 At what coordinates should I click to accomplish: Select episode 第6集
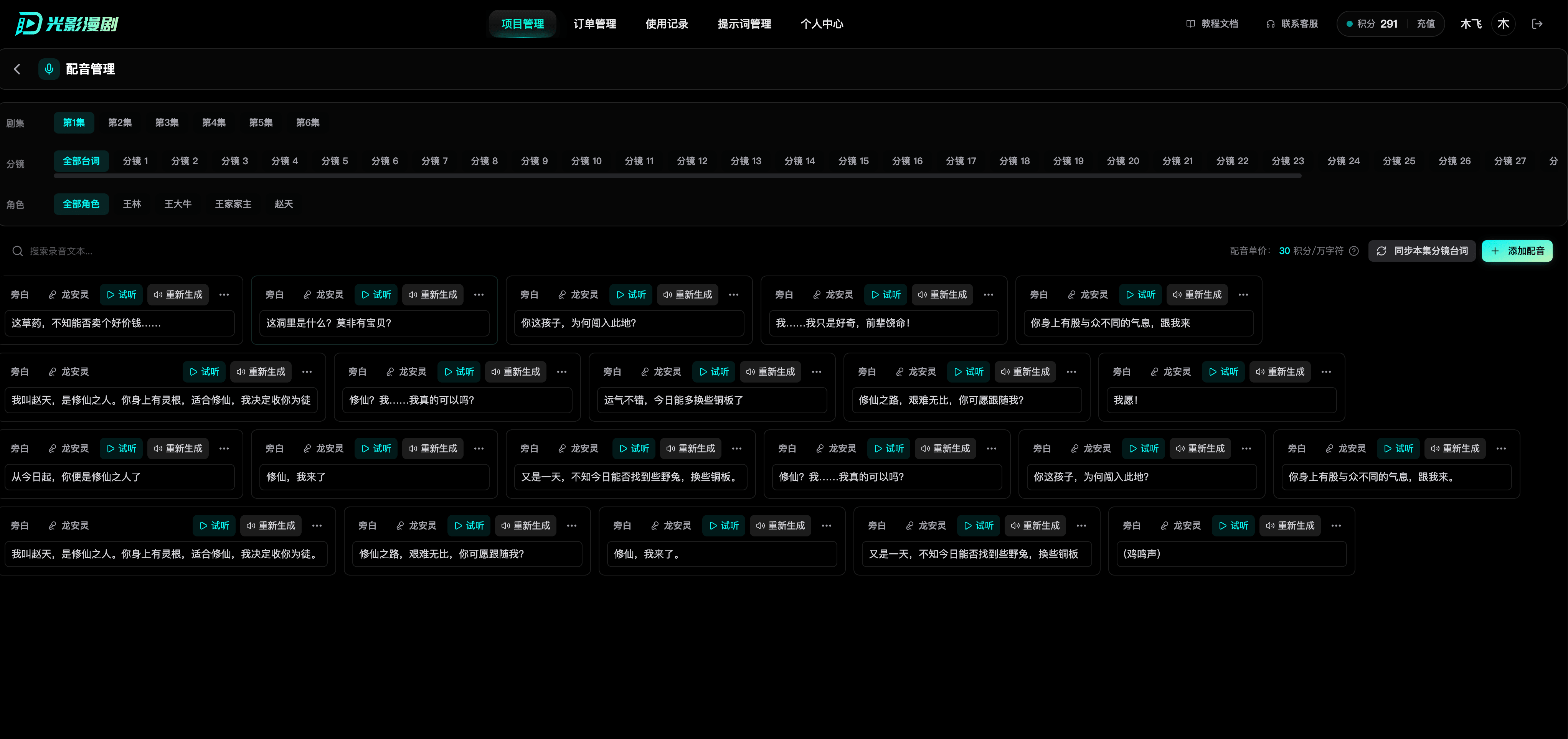pos(307,122)
